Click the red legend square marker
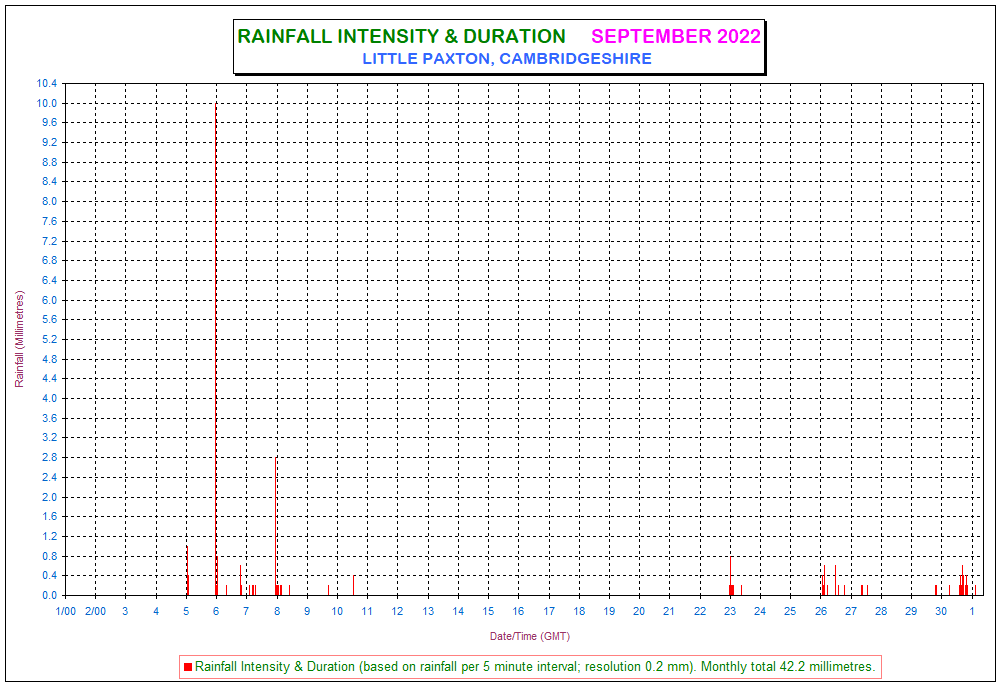The width and height of the screenshot is (1001, 686). [188, 667]
